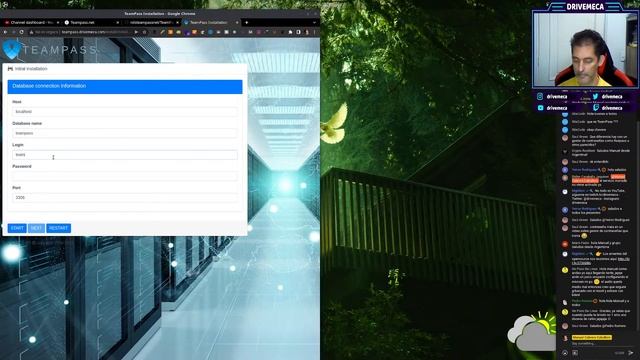Switch to Channel dashboard tab
640x360 pixels.
click(x=32, y=22)
